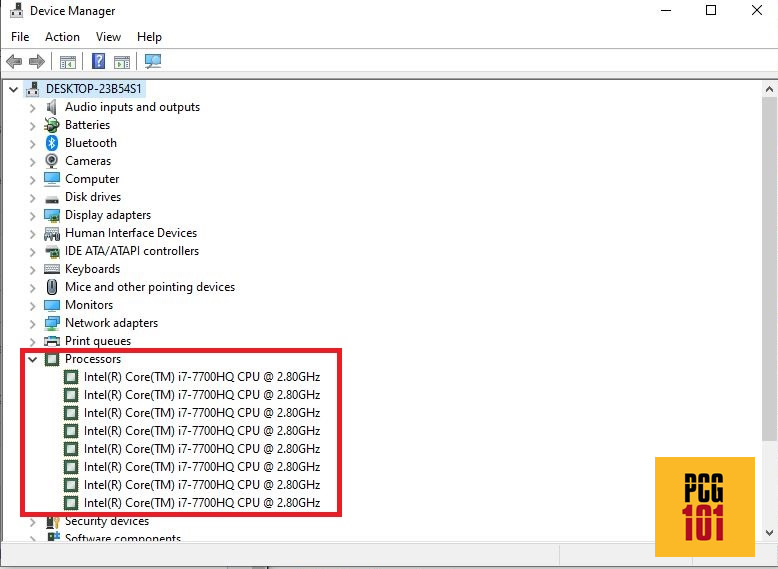Select the fourth i7-7700HQ processor entry
The image size is (778, 569).
[202, 431]
